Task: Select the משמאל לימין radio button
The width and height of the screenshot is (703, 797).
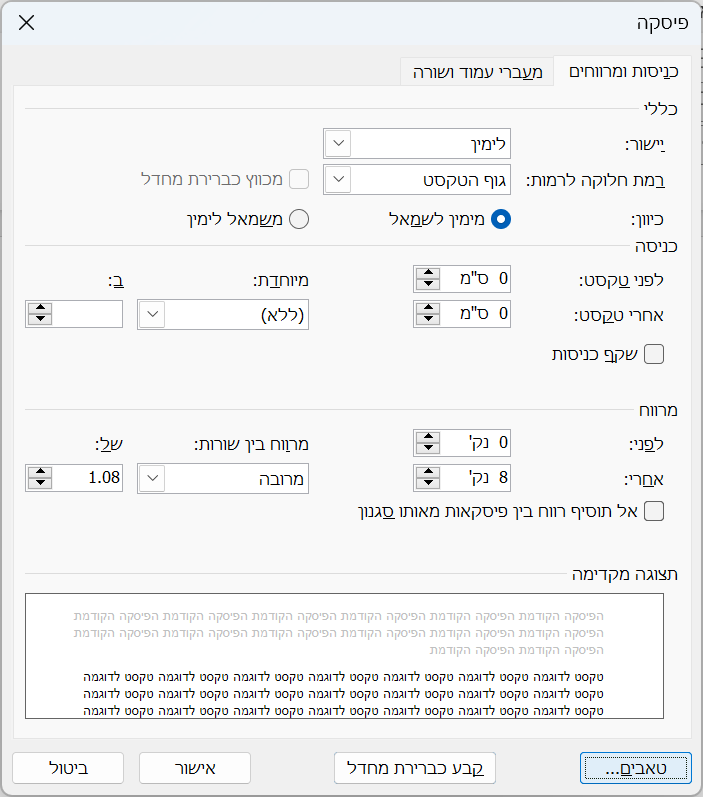Action: [299, 219]
